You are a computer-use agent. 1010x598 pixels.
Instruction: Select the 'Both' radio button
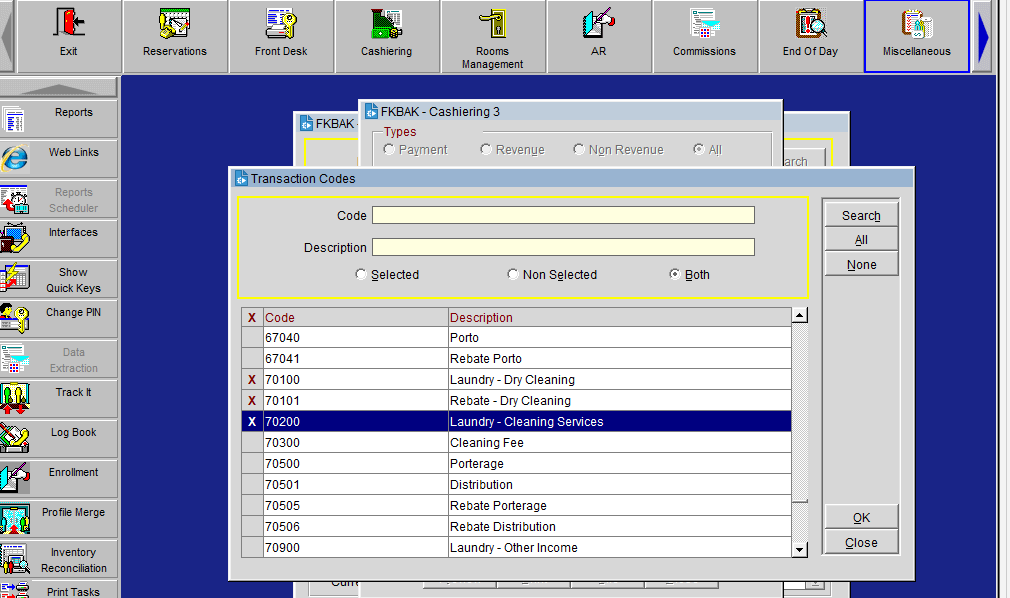click(675, 275)
